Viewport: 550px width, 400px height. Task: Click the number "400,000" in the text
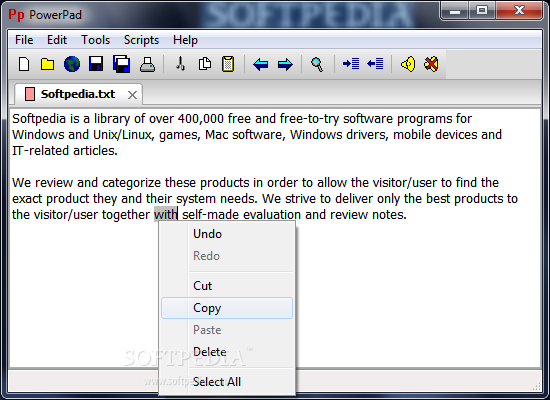pyautogui.click(x=201, y=119)
